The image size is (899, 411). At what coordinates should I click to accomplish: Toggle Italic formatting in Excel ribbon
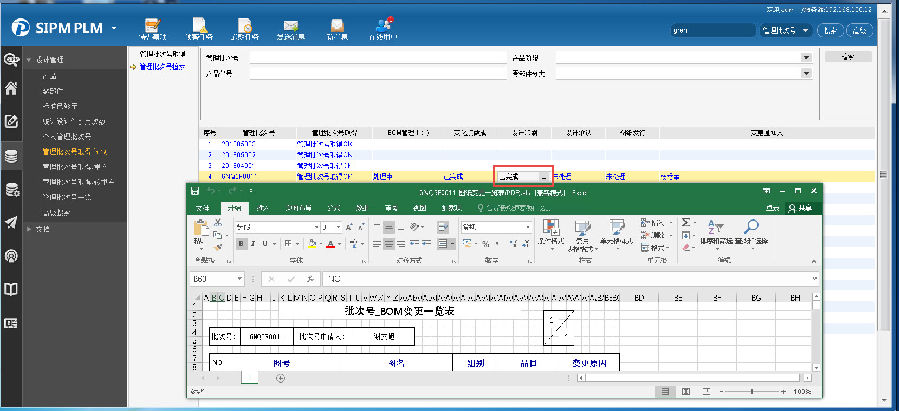(x=254, y=244)
